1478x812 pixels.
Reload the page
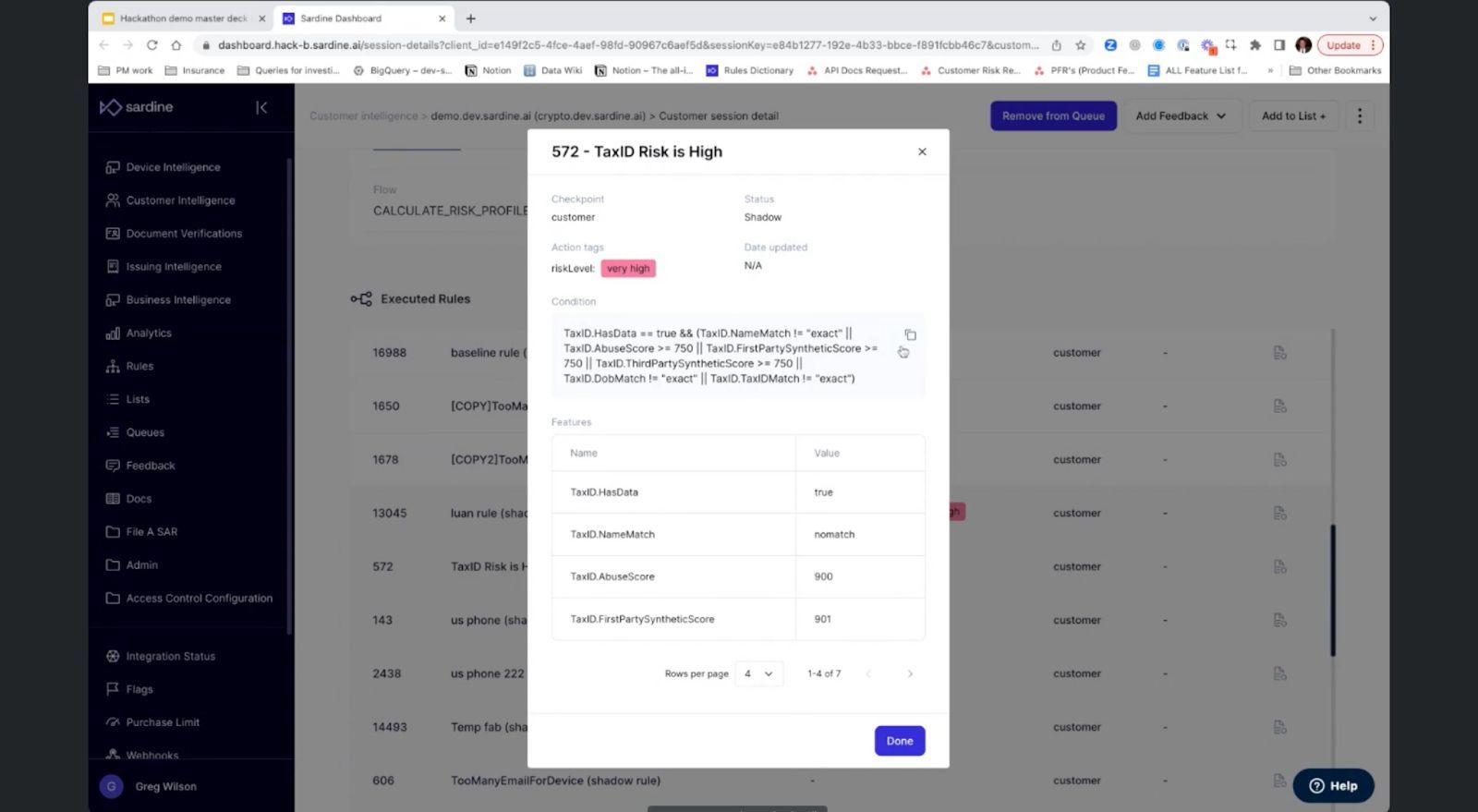tap(151, 45)
